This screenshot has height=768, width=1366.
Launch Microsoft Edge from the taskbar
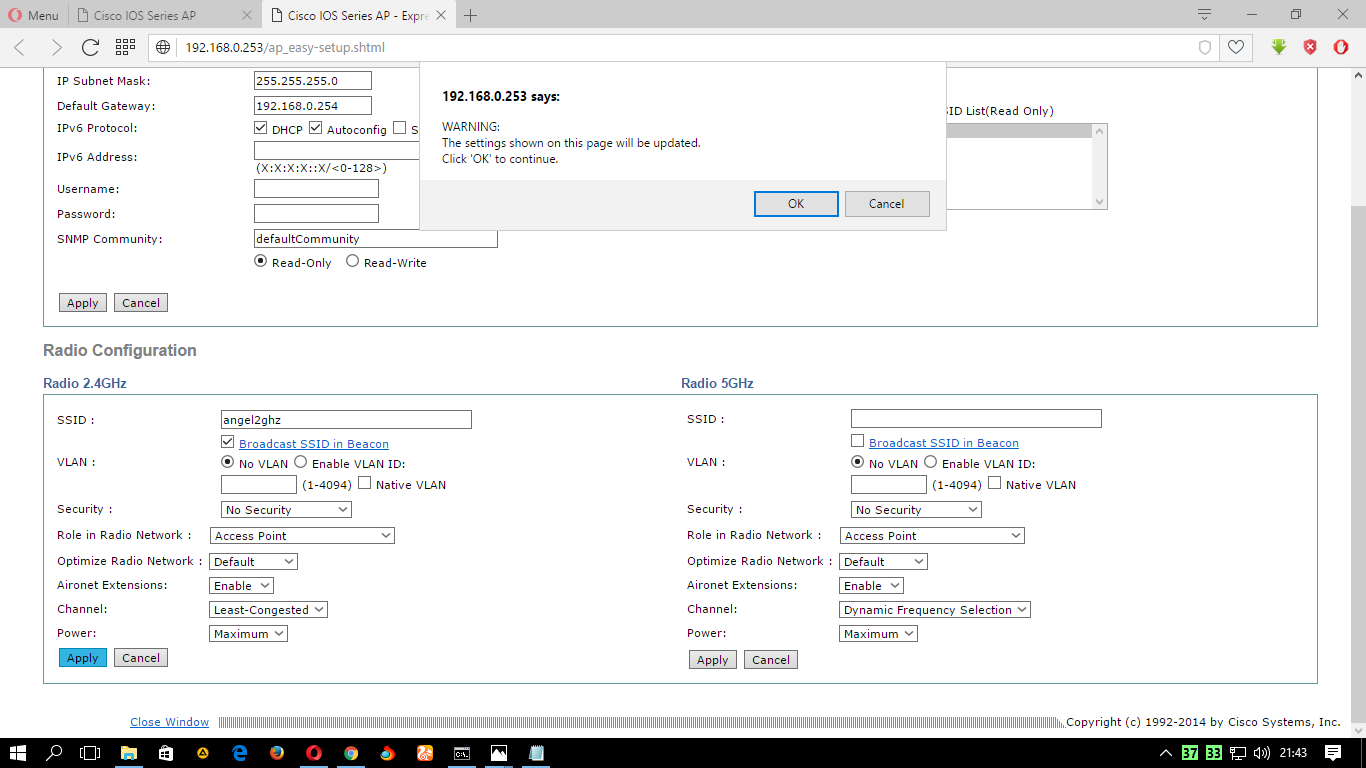click(x=240, y=752)
